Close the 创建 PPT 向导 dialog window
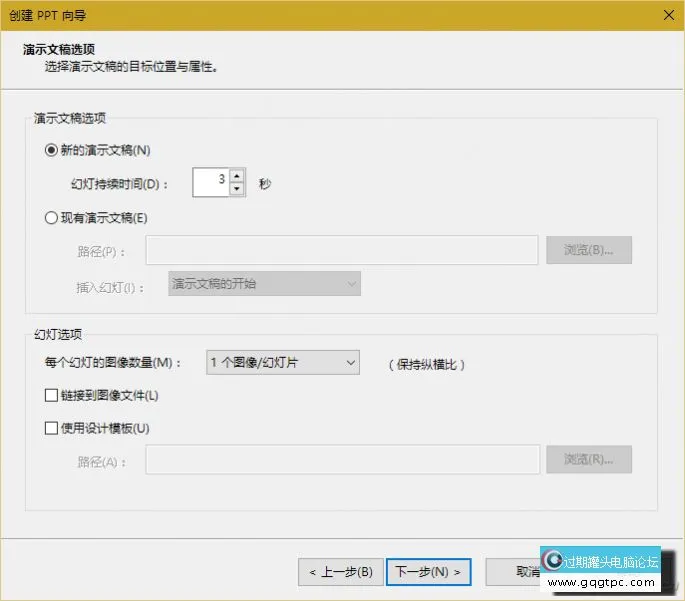 point(665,14)
